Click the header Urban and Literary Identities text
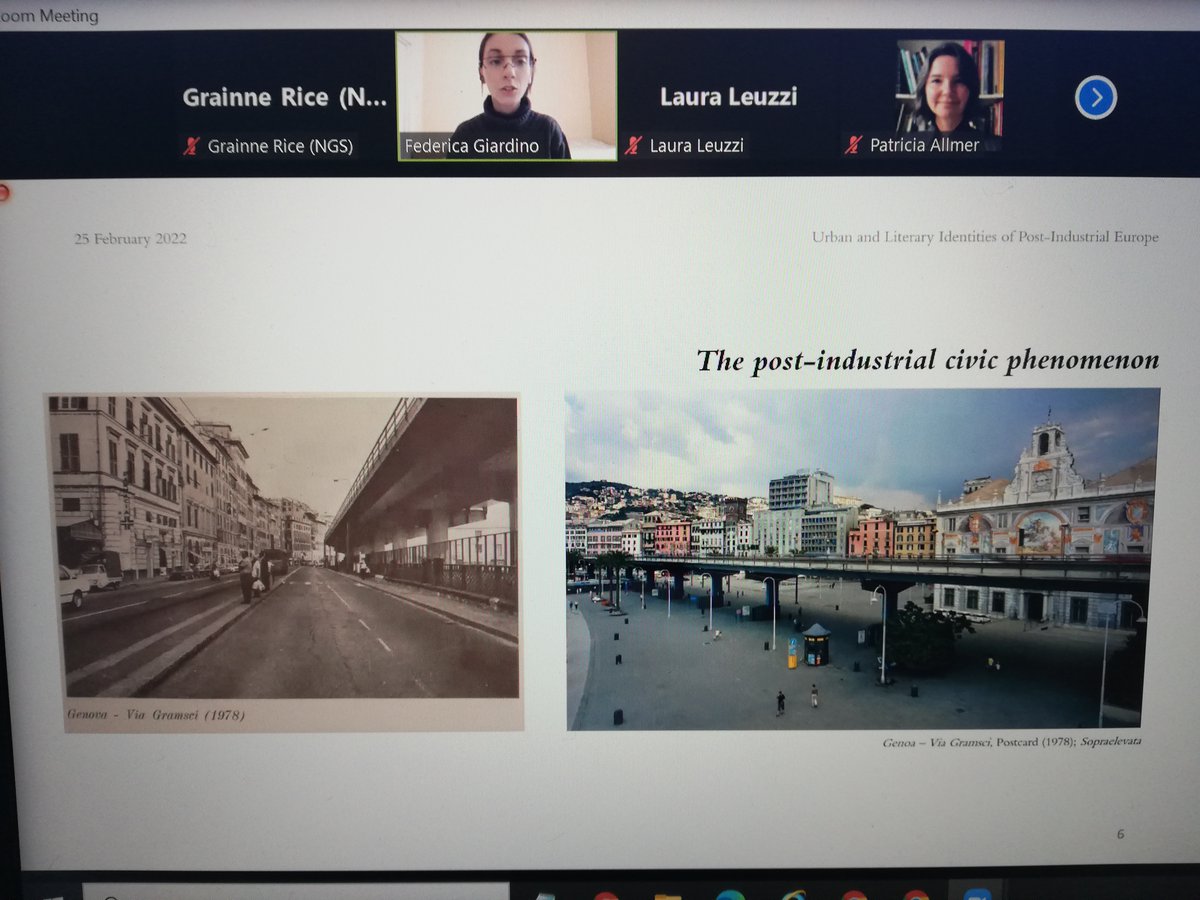Image resolution: width=1200 pixels, height=900 pixels. [985, 237]
